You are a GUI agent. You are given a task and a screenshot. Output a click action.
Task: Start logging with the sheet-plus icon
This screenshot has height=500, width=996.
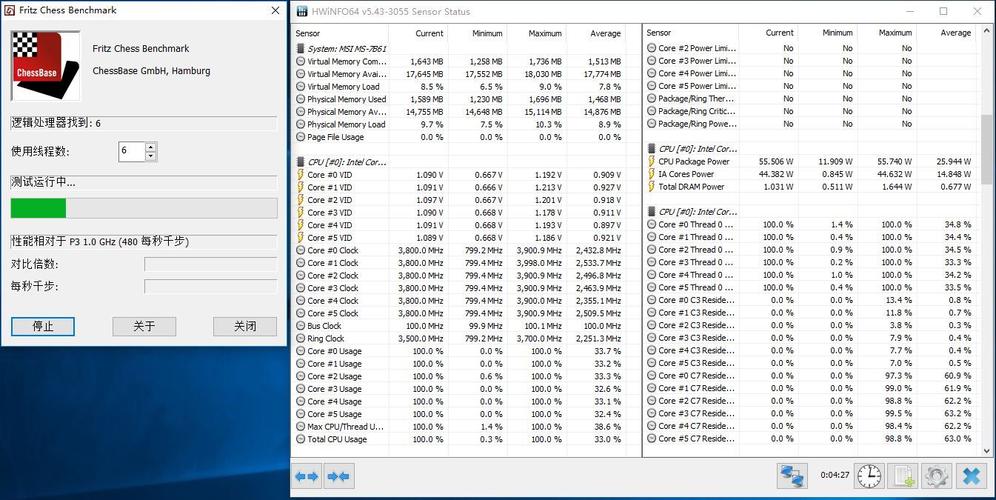(903, 475)
